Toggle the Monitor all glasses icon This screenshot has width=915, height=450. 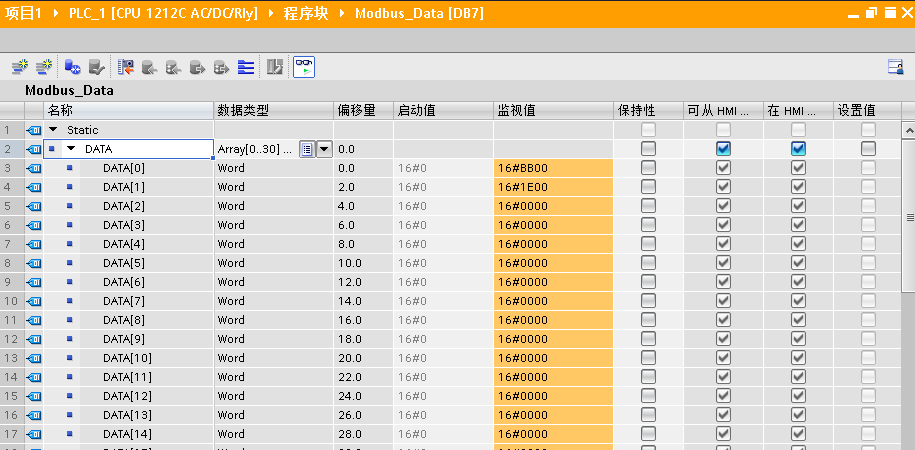[304, 67]
